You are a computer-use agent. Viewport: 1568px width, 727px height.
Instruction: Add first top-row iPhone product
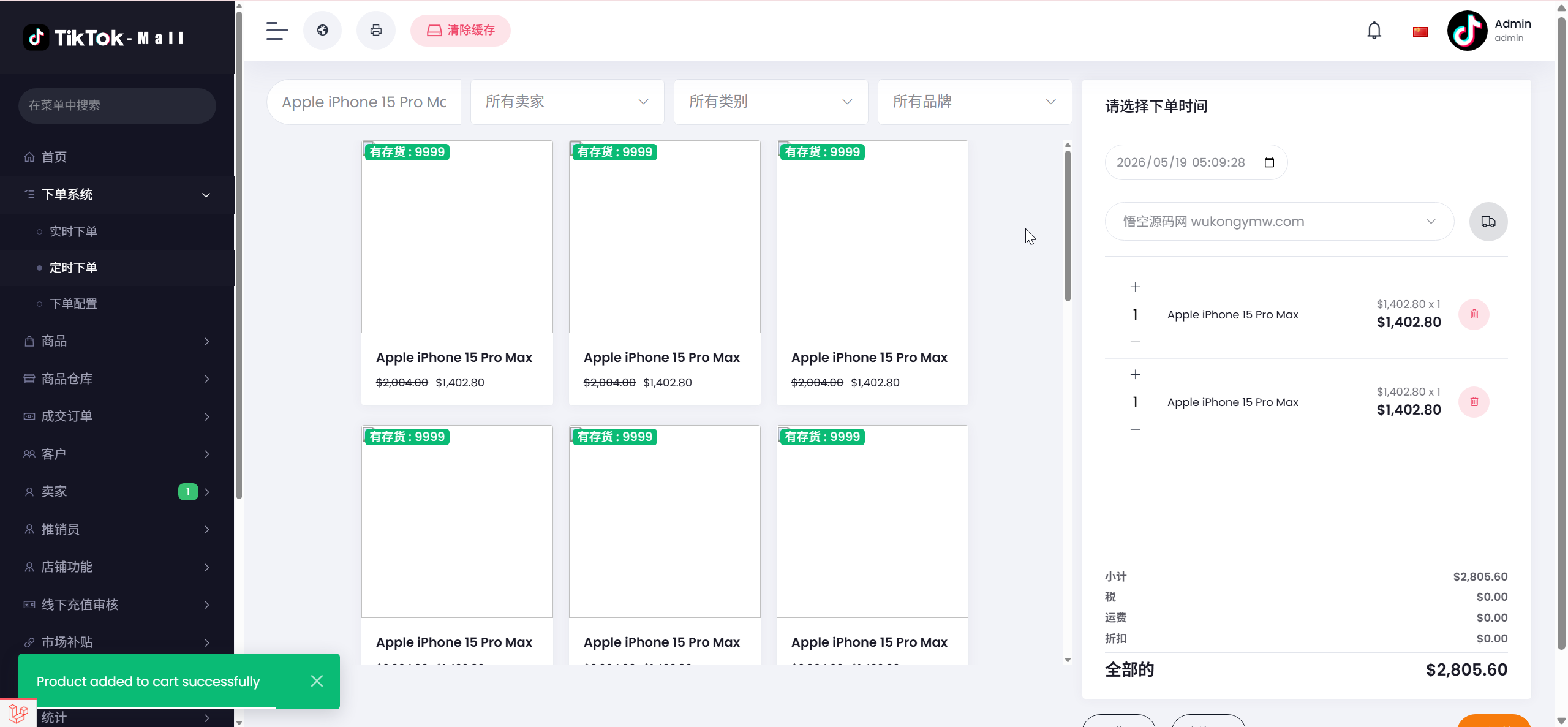[457, 273]
